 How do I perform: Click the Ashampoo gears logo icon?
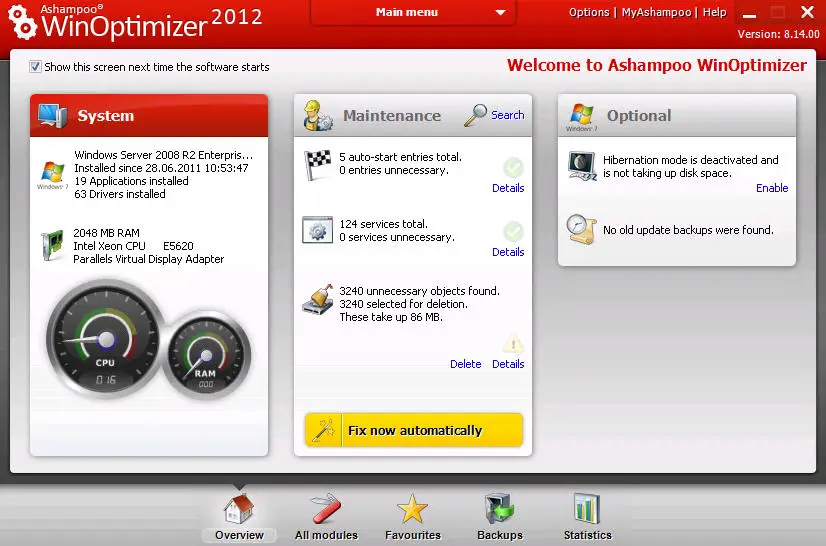pyautogui.click(x=22, y=22)
